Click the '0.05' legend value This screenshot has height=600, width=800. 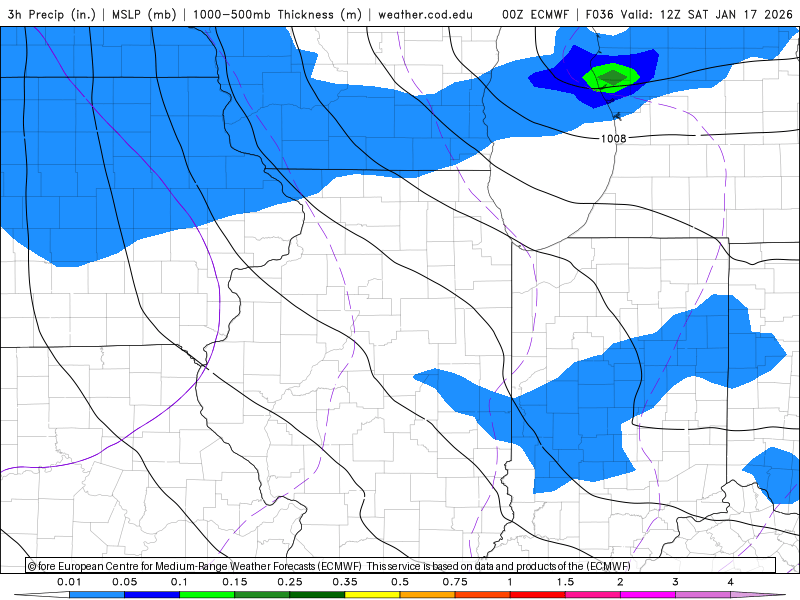pos(124,582)
